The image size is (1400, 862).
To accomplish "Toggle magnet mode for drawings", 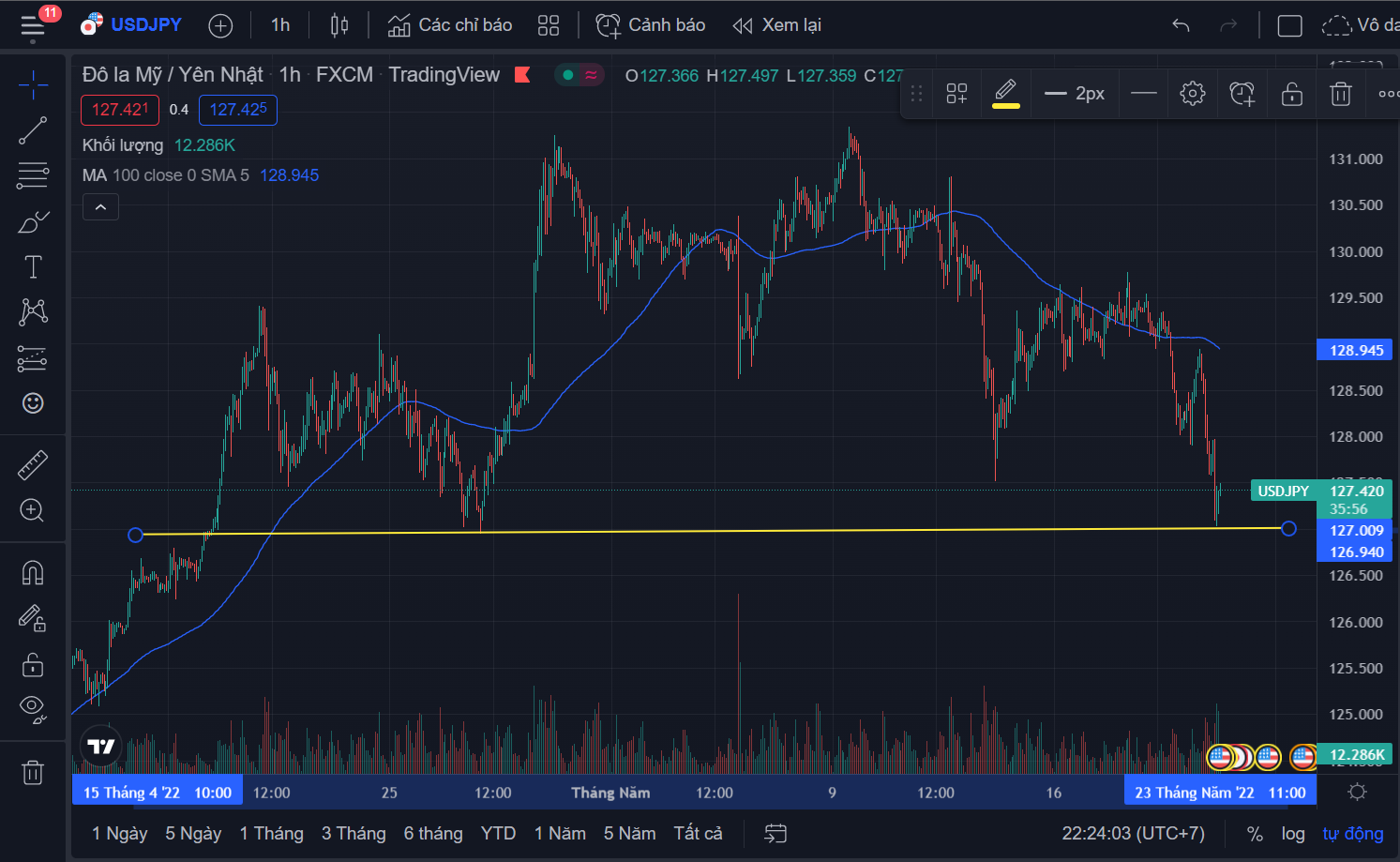I will 33,573.
